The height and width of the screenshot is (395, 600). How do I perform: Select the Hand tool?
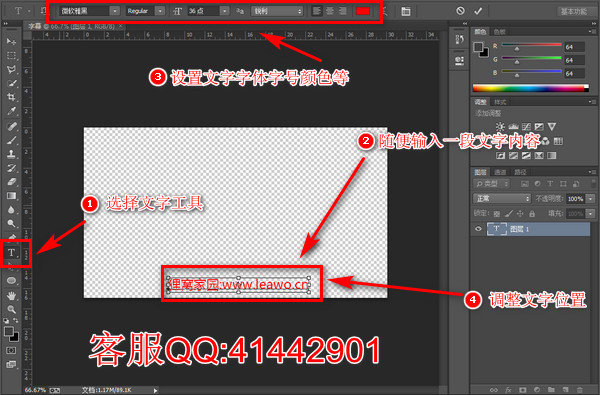click(11, 295)
